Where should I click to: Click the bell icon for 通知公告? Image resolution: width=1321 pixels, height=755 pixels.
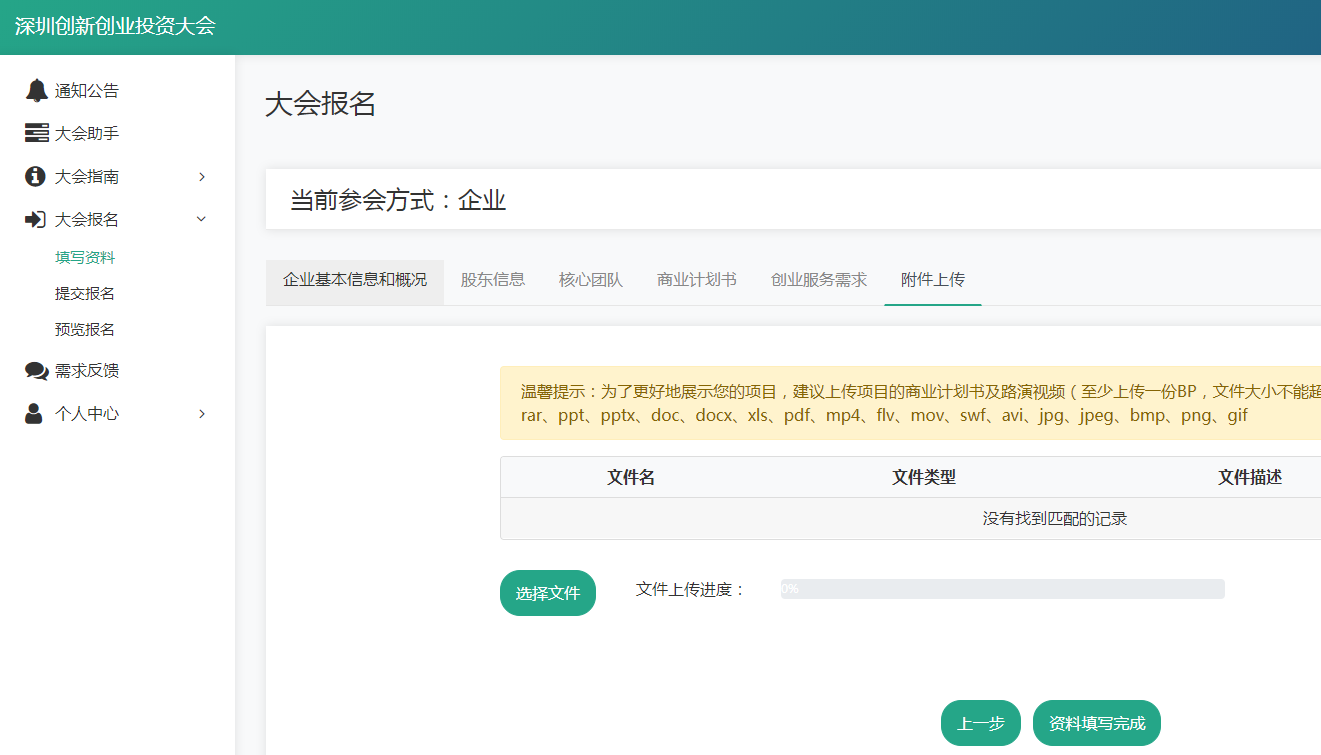[37, 91]
